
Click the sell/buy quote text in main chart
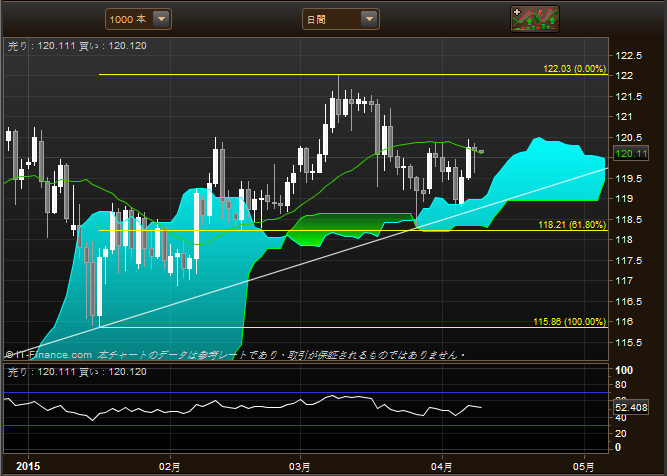pos(77,46)
